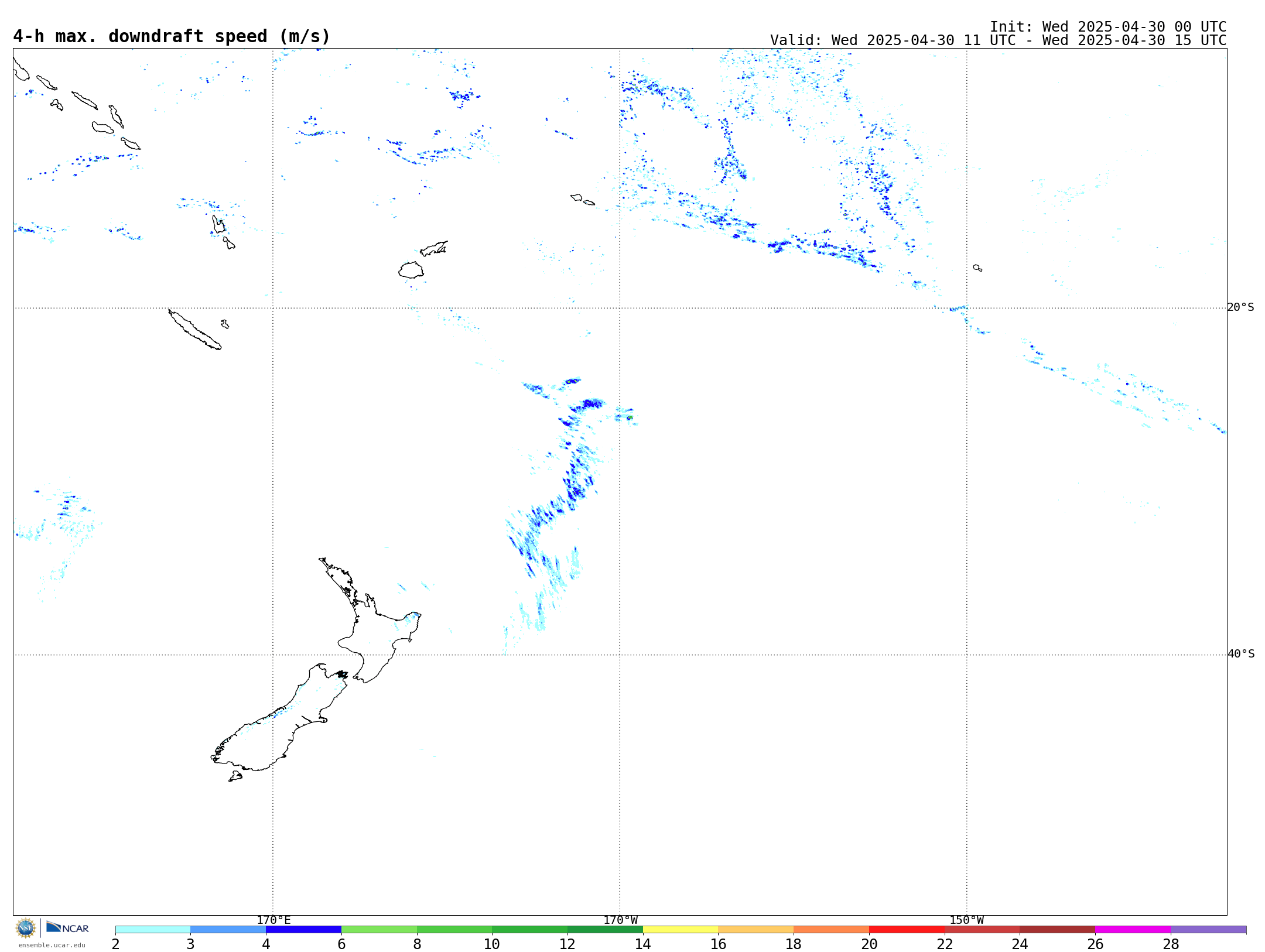This screenshot has height=952, width=1265.
Task: Click the ensemble.ucar.edu text
Action: (52, 945)
